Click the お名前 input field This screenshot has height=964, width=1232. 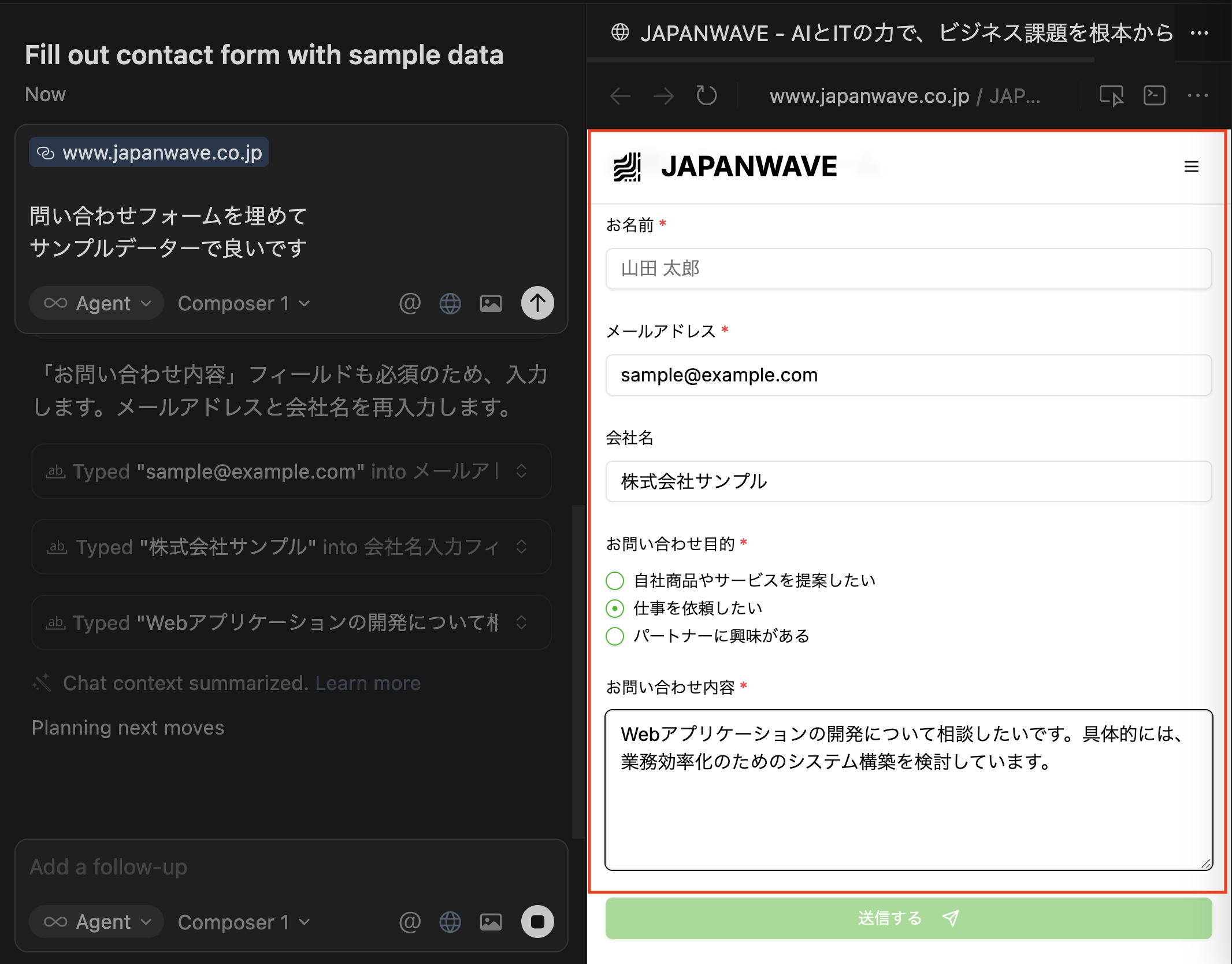(x=908, y=269)
